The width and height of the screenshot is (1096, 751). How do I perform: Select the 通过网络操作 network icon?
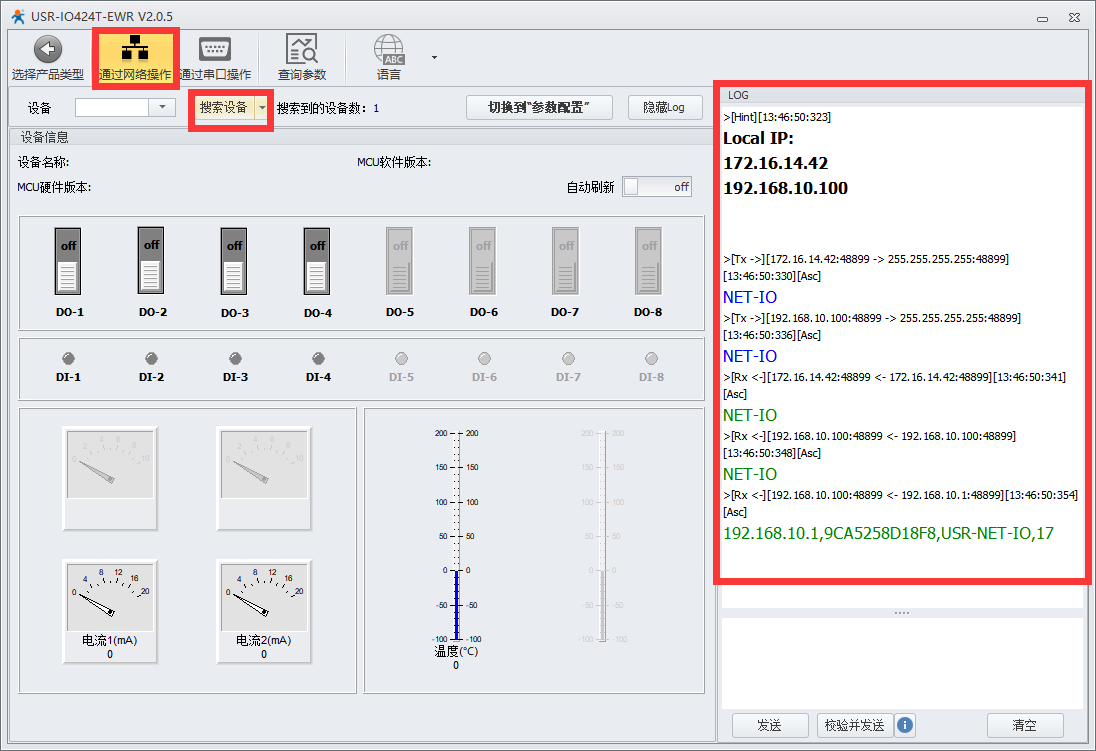(135, 49)
